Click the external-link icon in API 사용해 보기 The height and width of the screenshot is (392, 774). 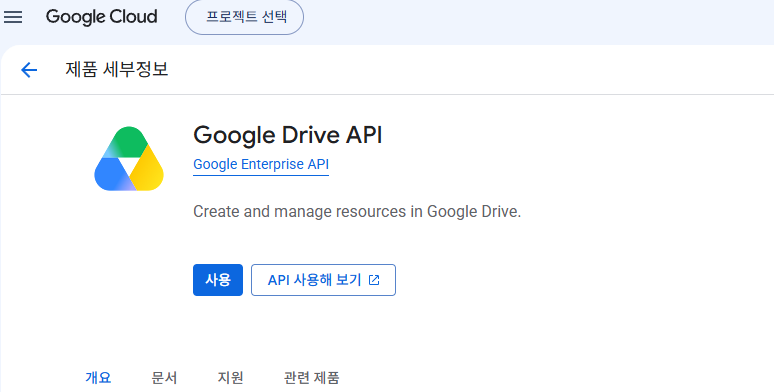[374, 280]
